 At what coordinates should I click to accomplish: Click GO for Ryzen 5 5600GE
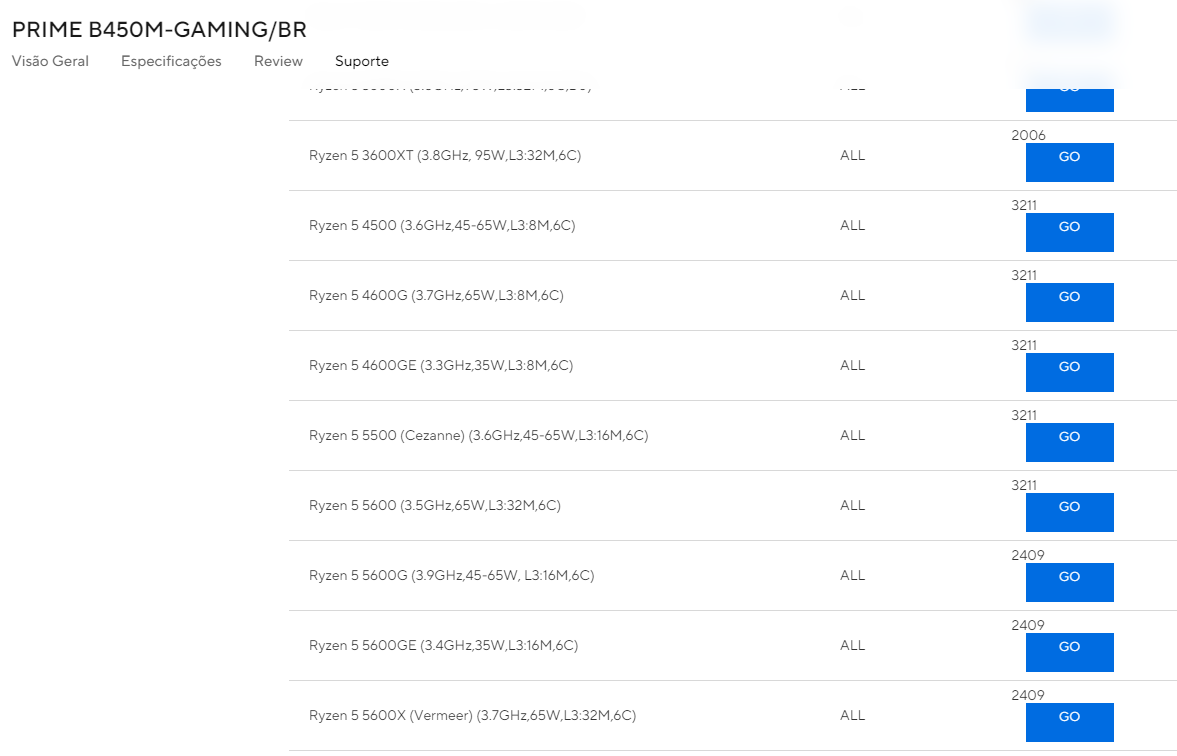point(1070,652)
